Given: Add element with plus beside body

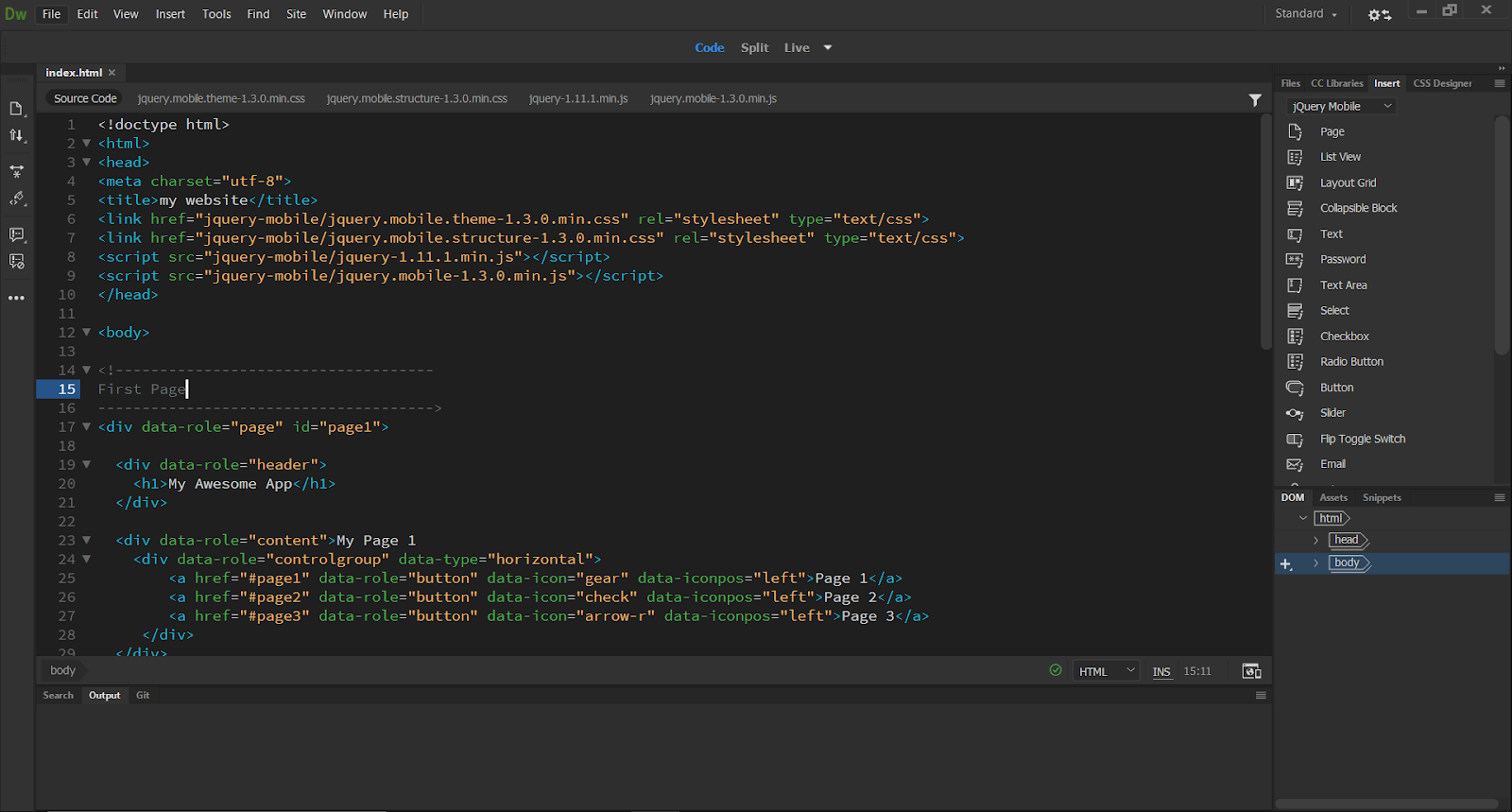Looking at the screenshot, I should coord(1285,564).
